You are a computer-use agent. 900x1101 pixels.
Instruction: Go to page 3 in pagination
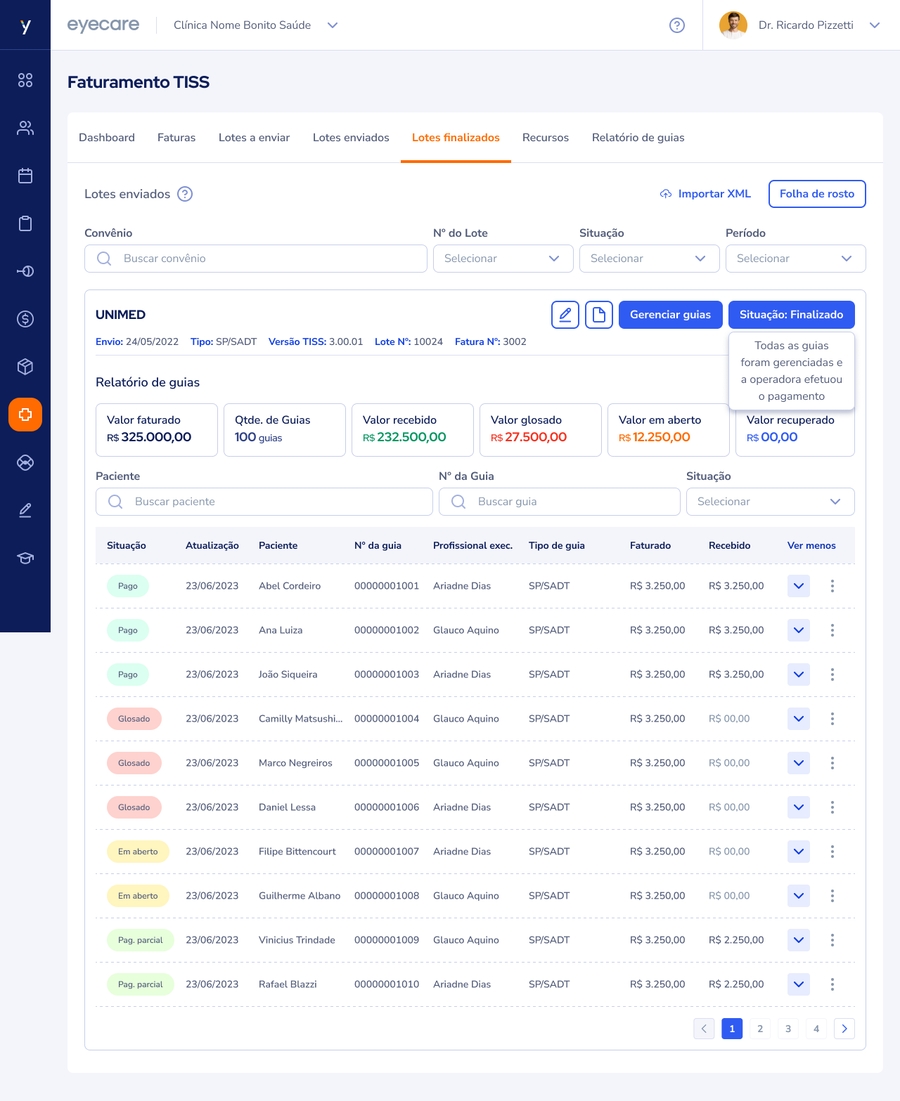(788, 1028)
